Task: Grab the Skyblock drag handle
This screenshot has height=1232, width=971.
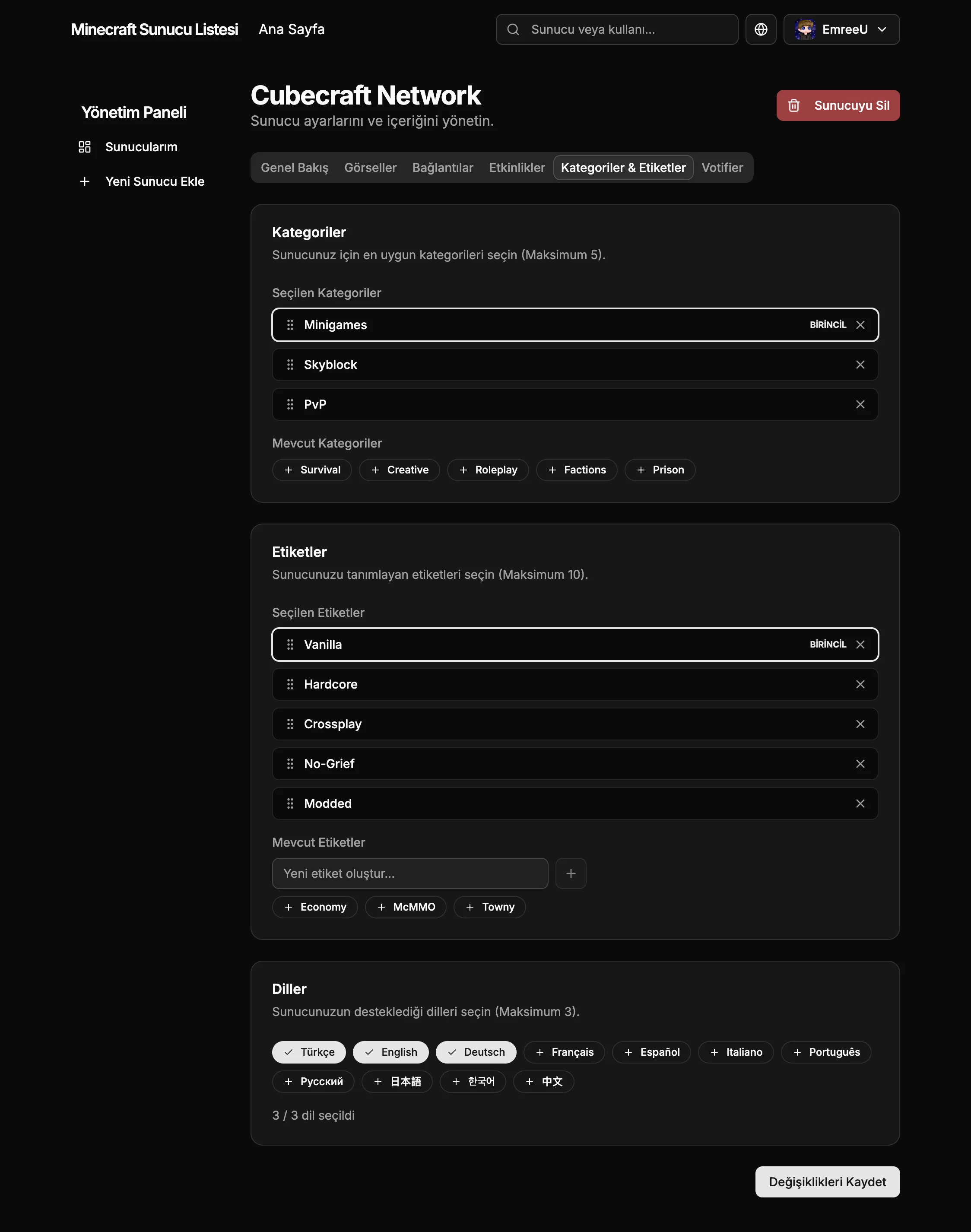Action: click(291, 365)
